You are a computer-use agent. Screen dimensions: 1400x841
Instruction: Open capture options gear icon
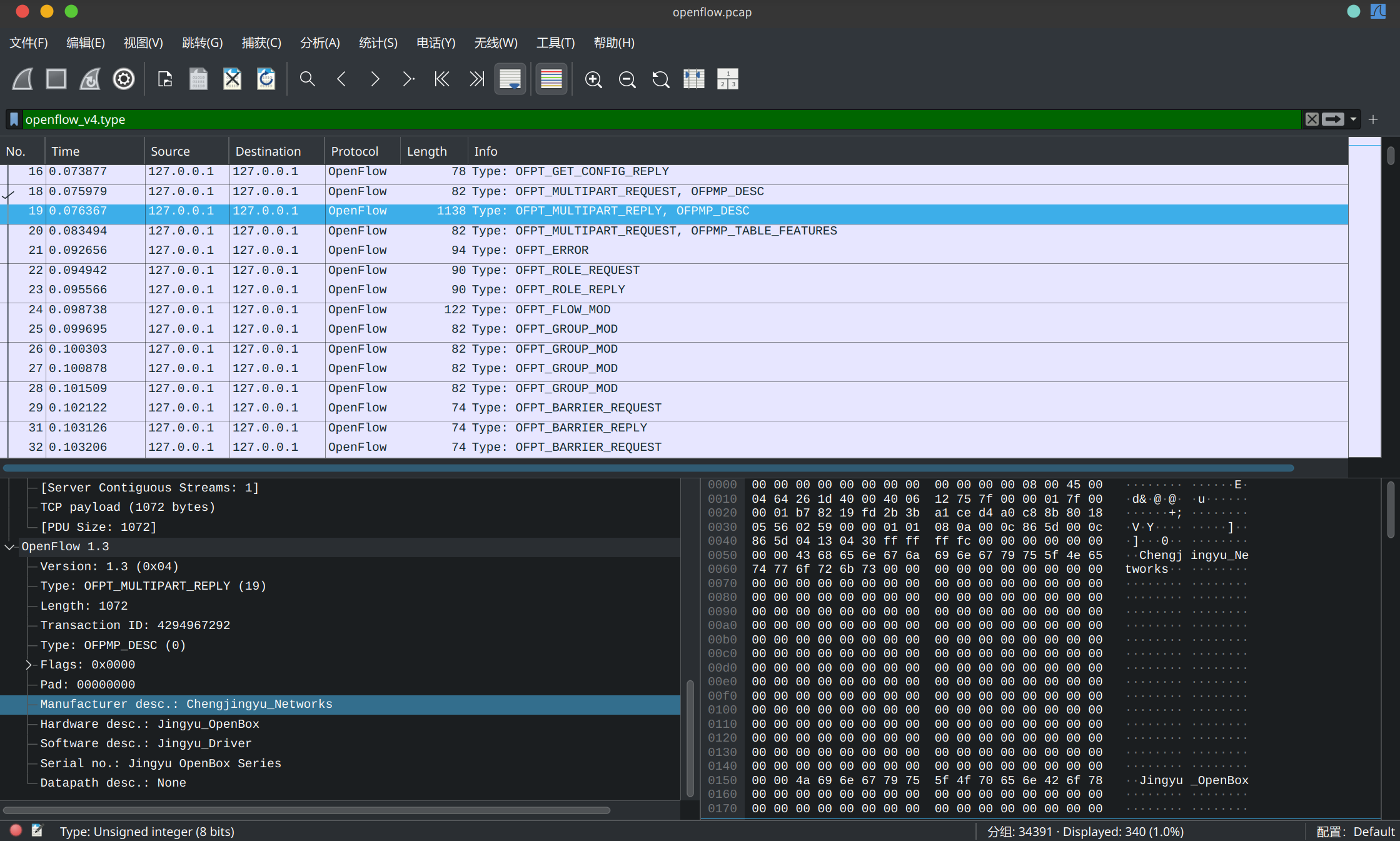(123, 79)
